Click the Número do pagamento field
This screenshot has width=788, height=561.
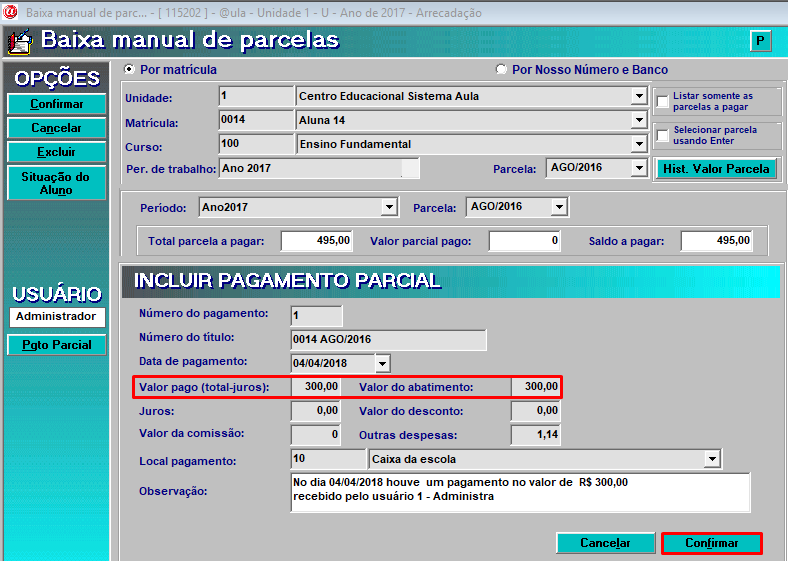[x=317, y=316]
